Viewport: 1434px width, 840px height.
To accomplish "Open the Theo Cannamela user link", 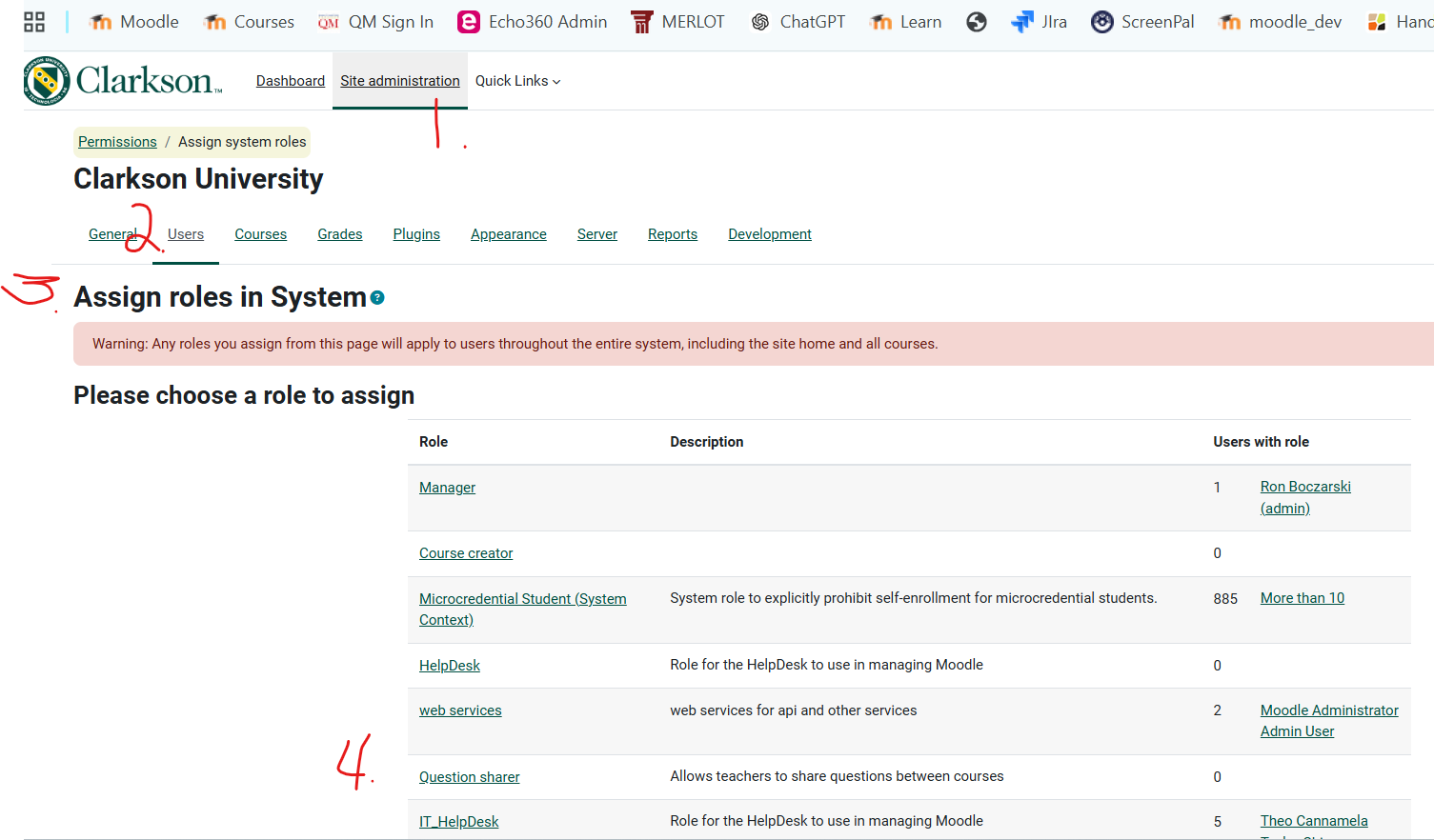I will (1314, 821).
